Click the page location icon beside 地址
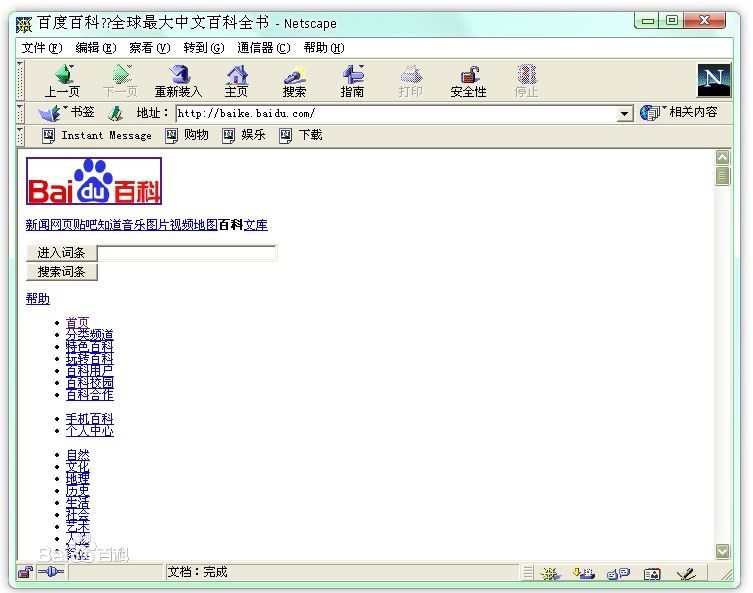753x593 pixels. (115, 113)
